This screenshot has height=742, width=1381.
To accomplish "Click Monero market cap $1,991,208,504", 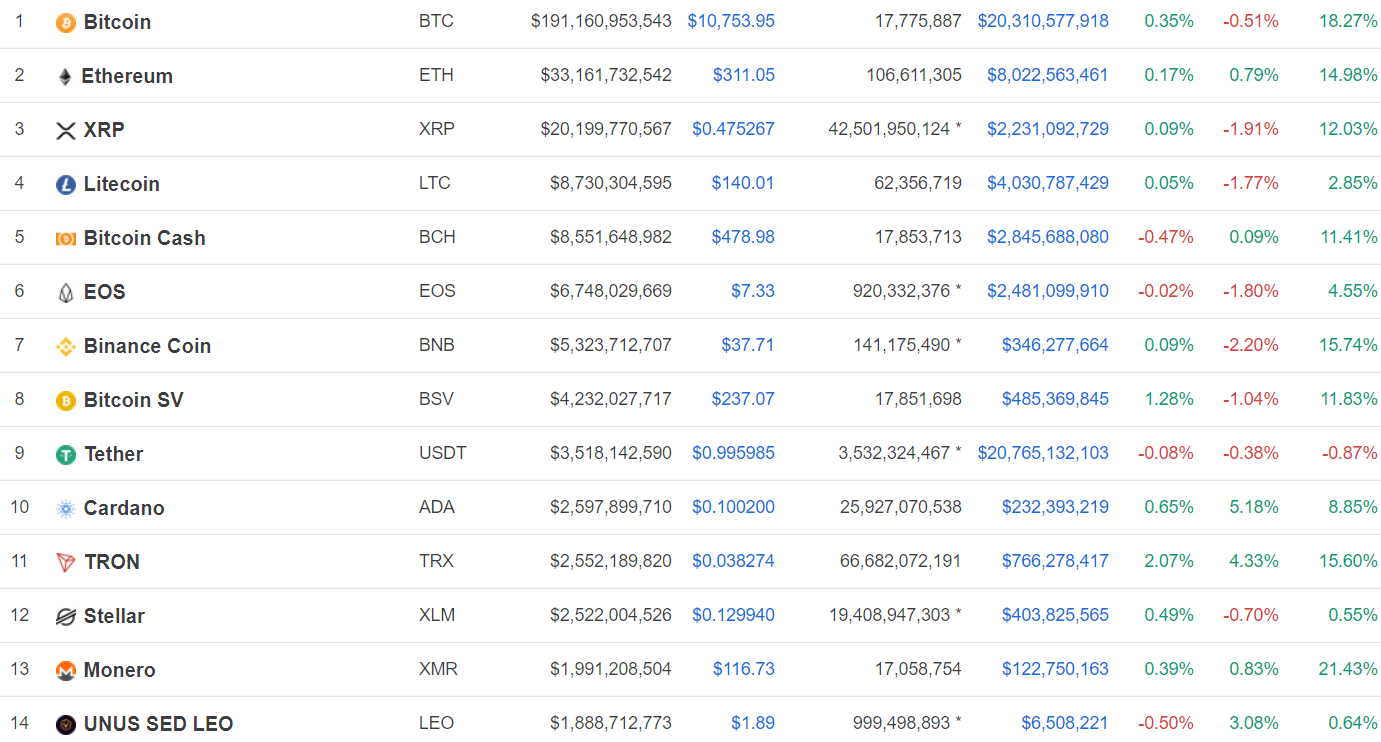I will [610, 669].
